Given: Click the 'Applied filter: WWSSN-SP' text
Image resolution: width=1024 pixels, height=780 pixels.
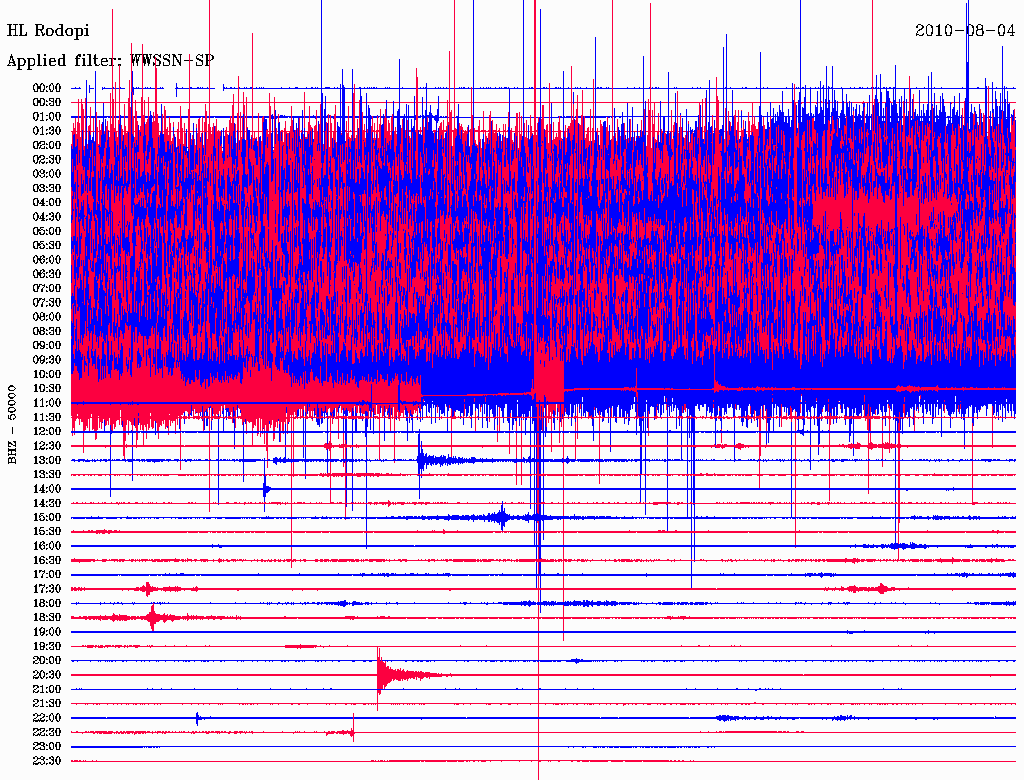Looking at the screenshot, I should [x=110, y=61].
